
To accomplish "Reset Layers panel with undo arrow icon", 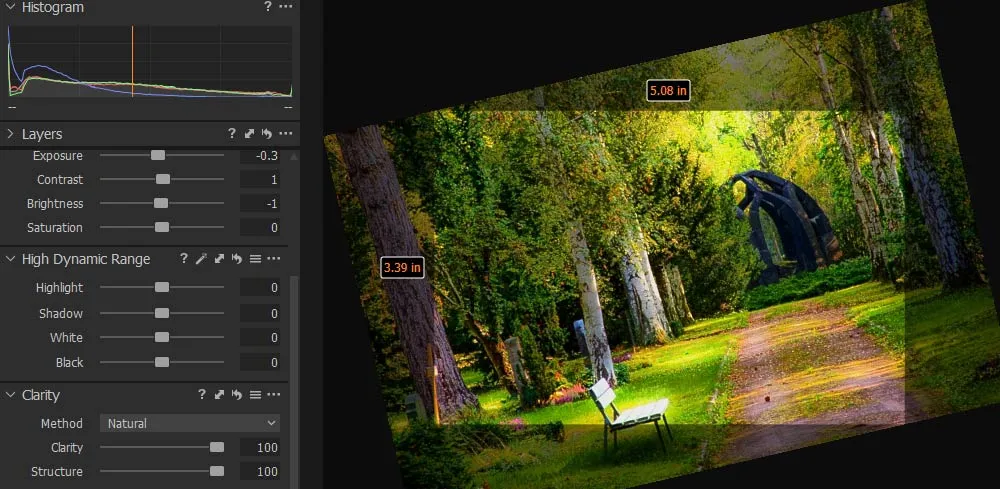I will pos(267,134).
